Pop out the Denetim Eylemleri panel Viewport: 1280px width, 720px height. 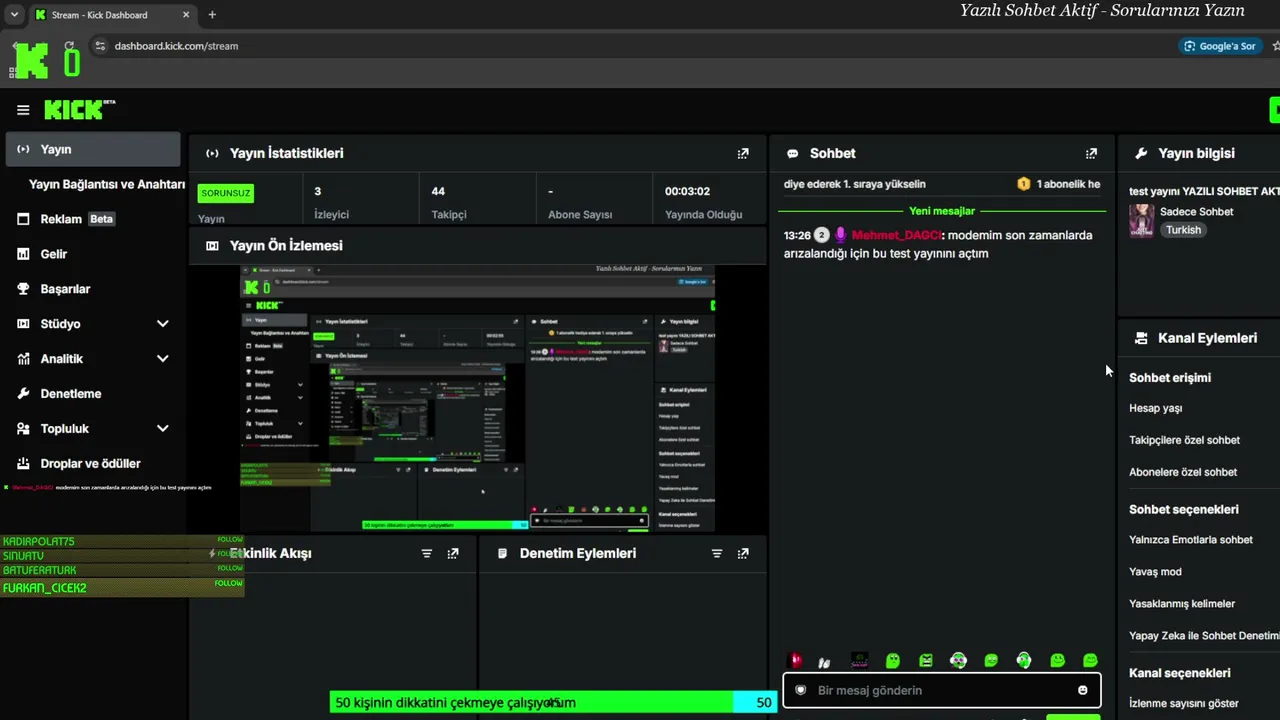[743, 553]
